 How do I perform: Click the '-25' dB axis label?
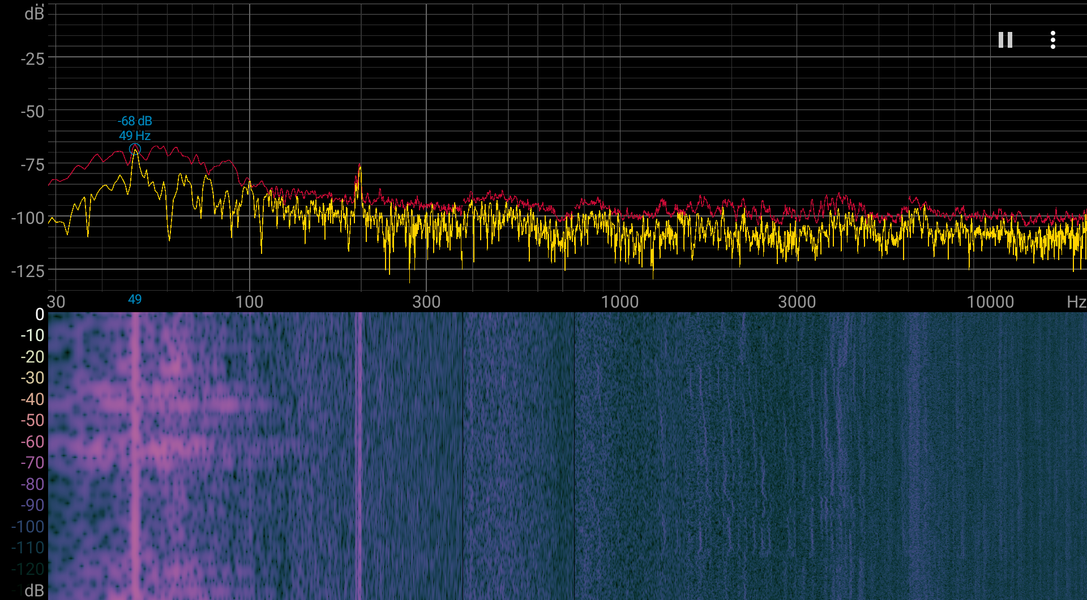[x=32, y=59]
